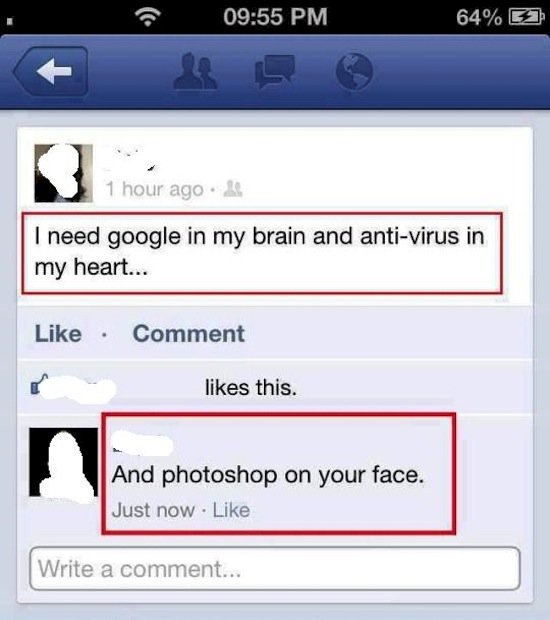Like the photoshop comment
This screenshot has width=550, height=620.
point(231,510)
